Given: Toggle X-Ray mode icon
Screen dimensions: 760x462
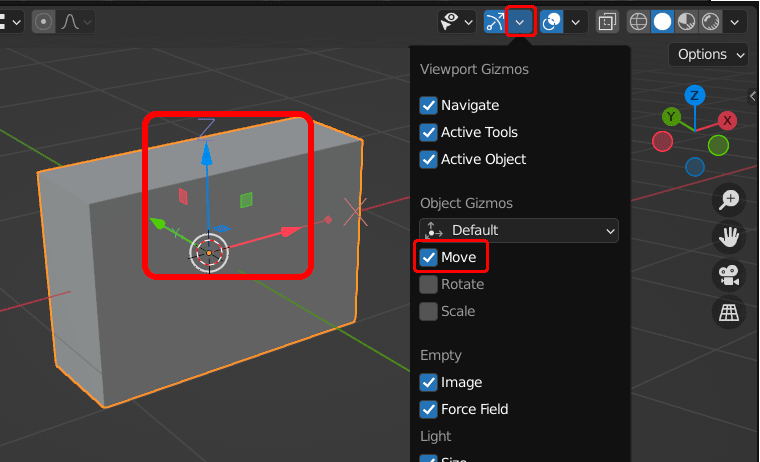Looking at the screenshot, I should coord(606,21).
